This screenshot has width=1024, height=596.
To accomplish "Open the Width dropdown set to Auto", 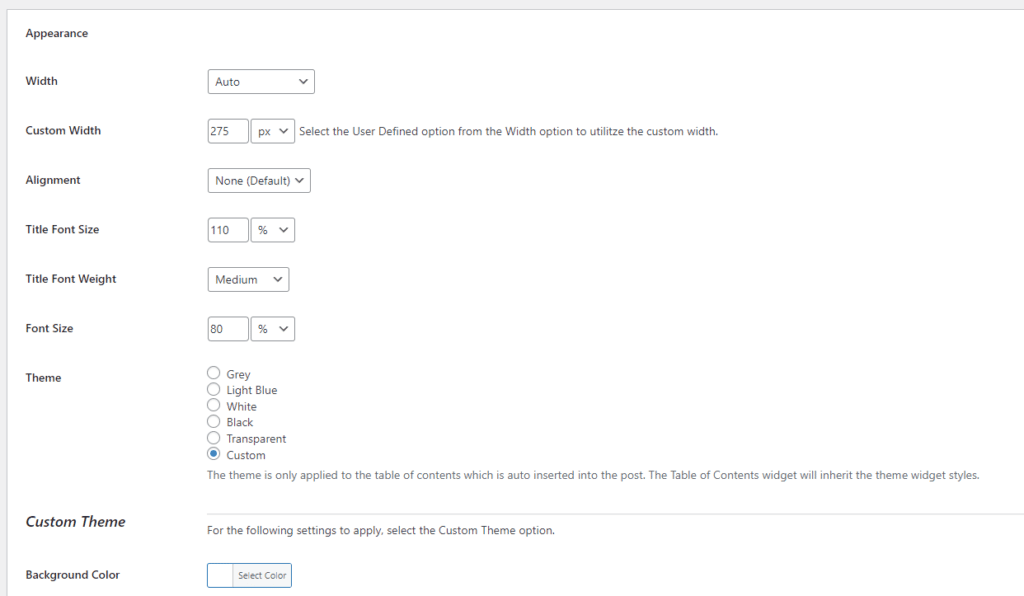I will pyautogui.click(x=261, y=82).
